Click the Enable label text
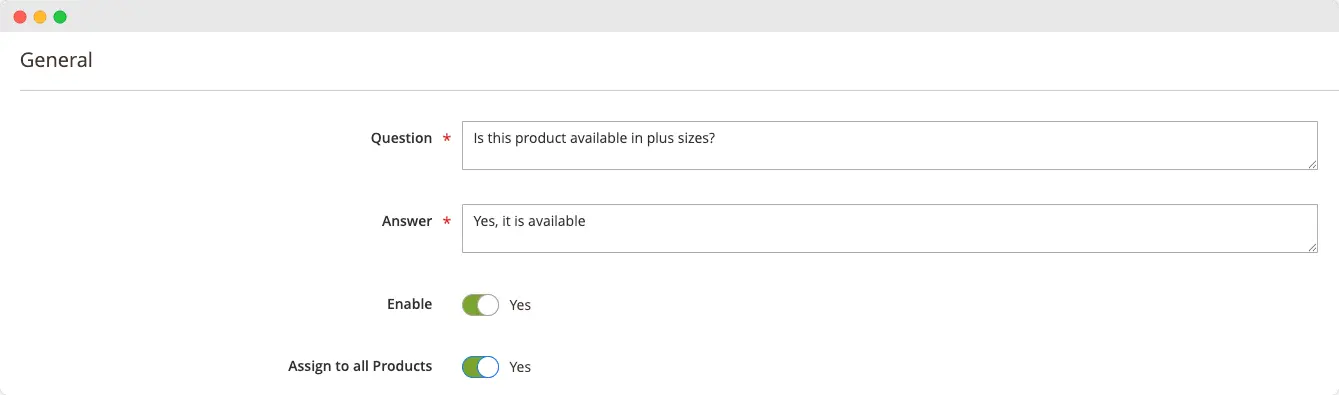The image size is (1339, 395). [x=410, y=304]
